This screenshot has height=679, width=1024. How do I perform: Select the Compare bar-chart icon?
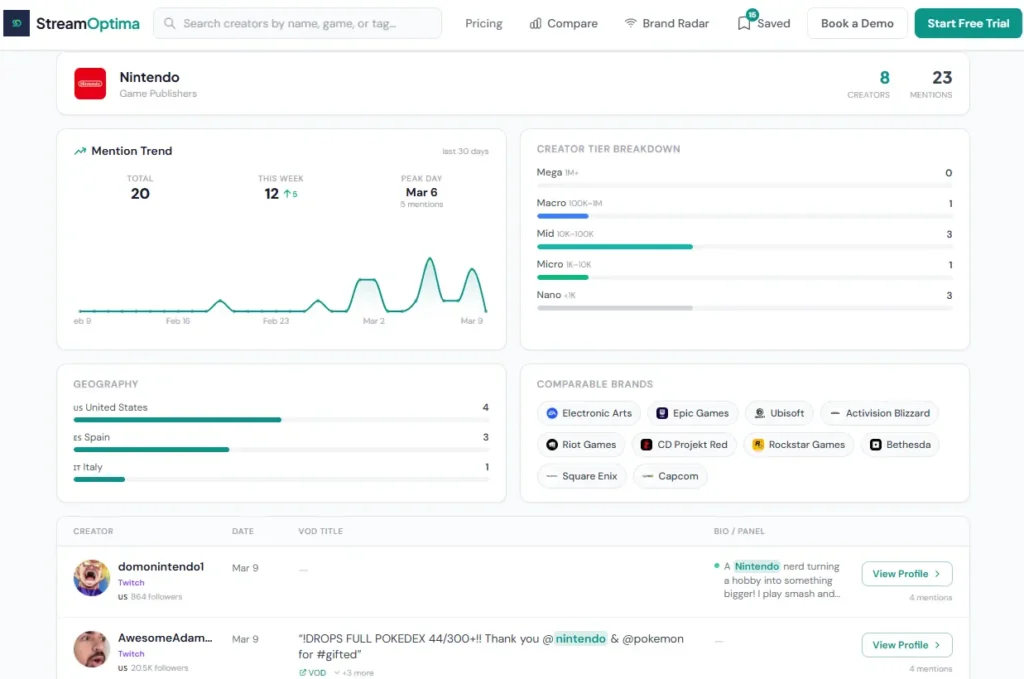click(537, 23)
